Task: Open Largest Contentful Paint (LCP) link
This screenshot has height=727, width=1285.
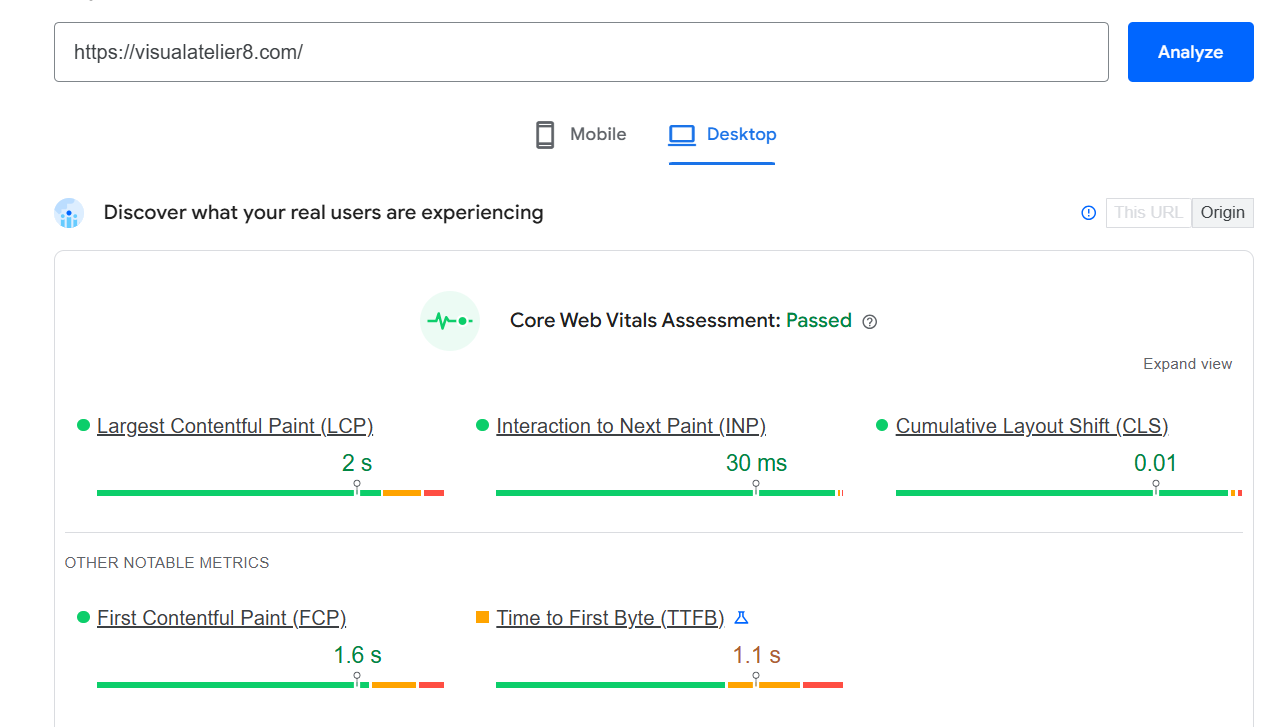Action: pos(235,426)
